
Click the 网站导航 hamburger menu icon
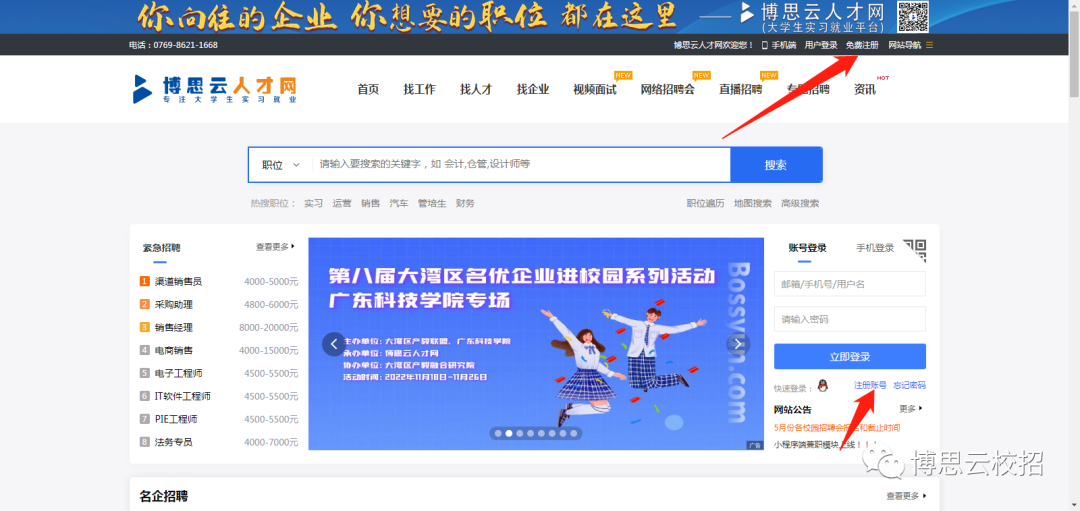tap(929, 45)
